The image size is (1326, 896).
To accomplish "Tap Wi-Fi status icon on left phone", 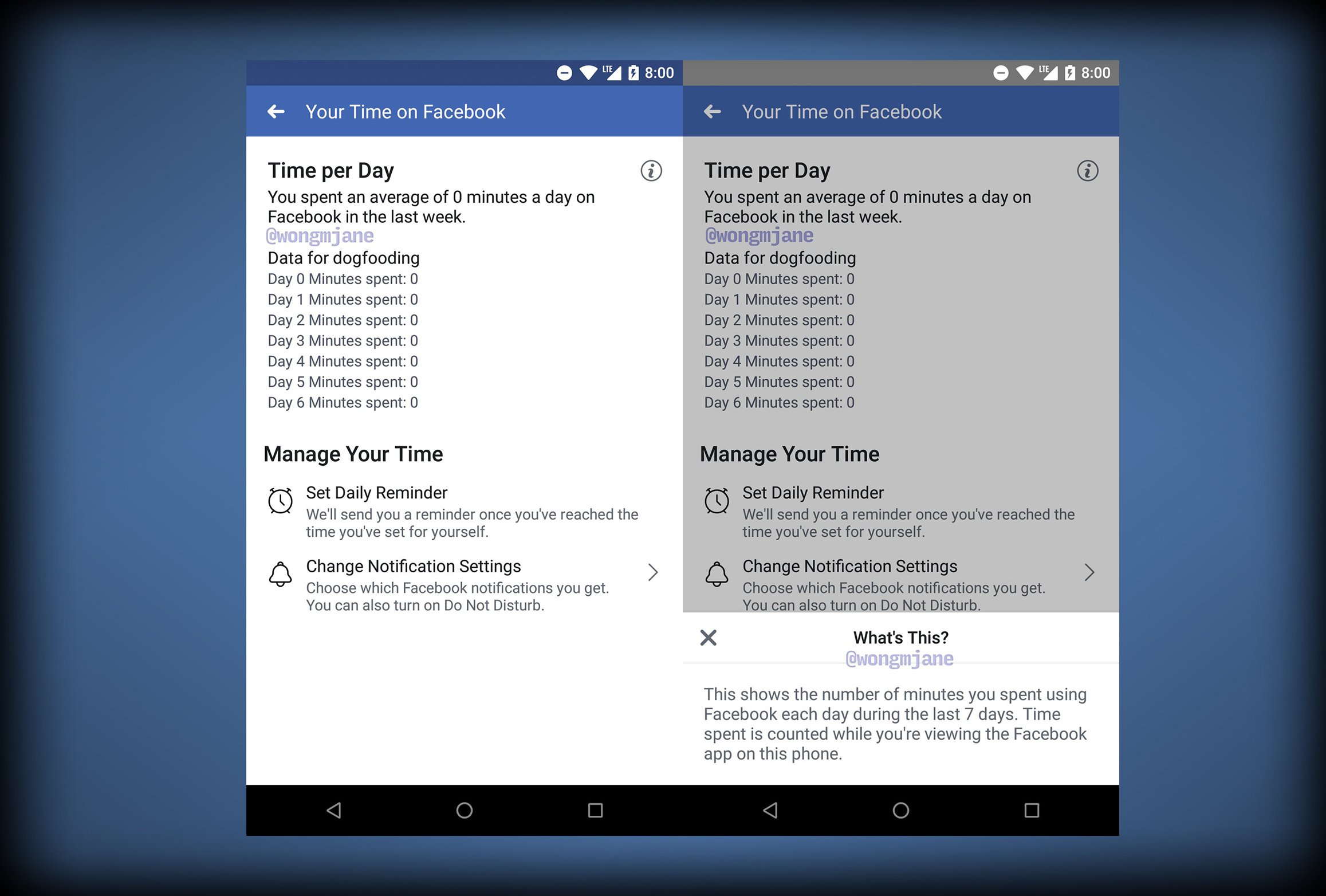I will point(588,73).
